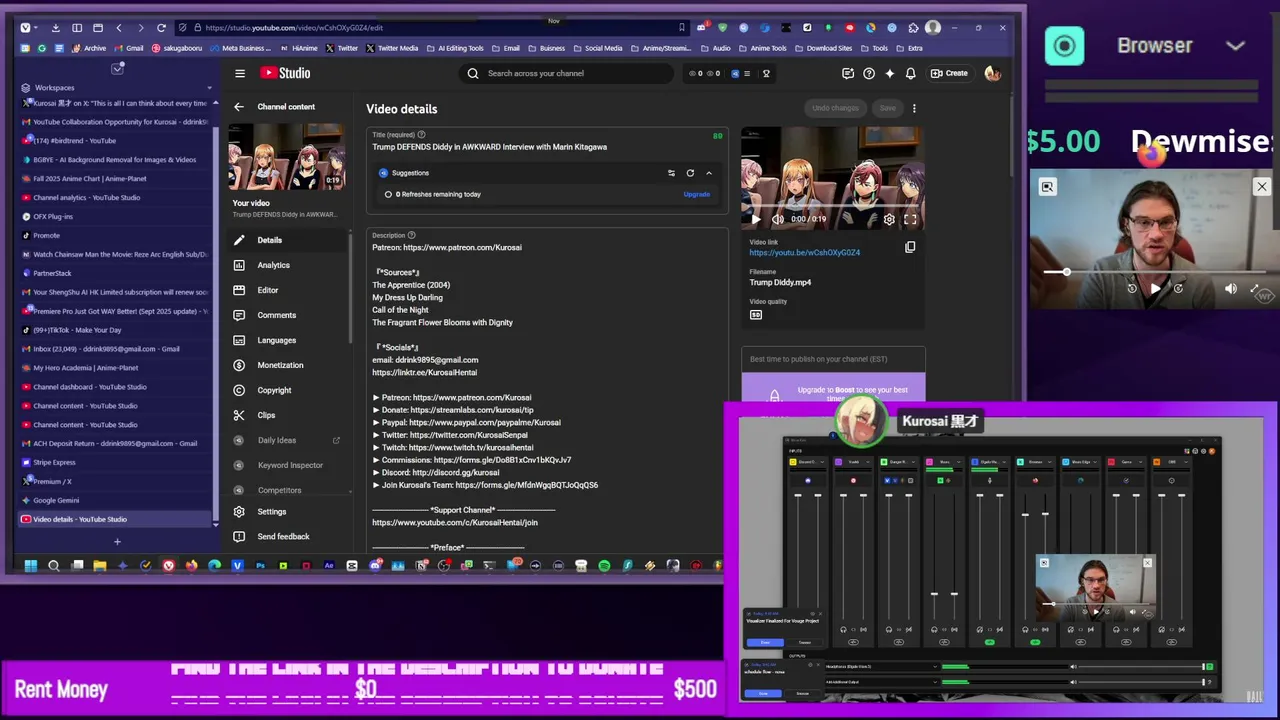
Task: Click Send feedback icon
Action: (x=239, y=536)
